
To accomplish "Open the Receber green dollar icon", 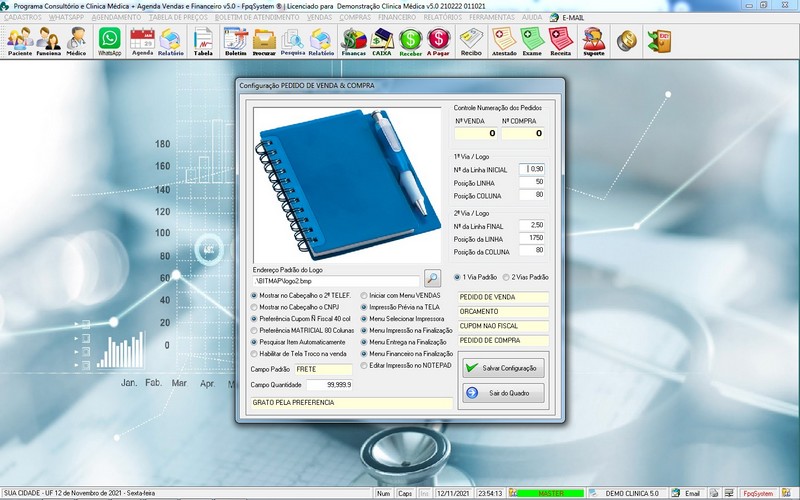I will (x=410, y=41).
